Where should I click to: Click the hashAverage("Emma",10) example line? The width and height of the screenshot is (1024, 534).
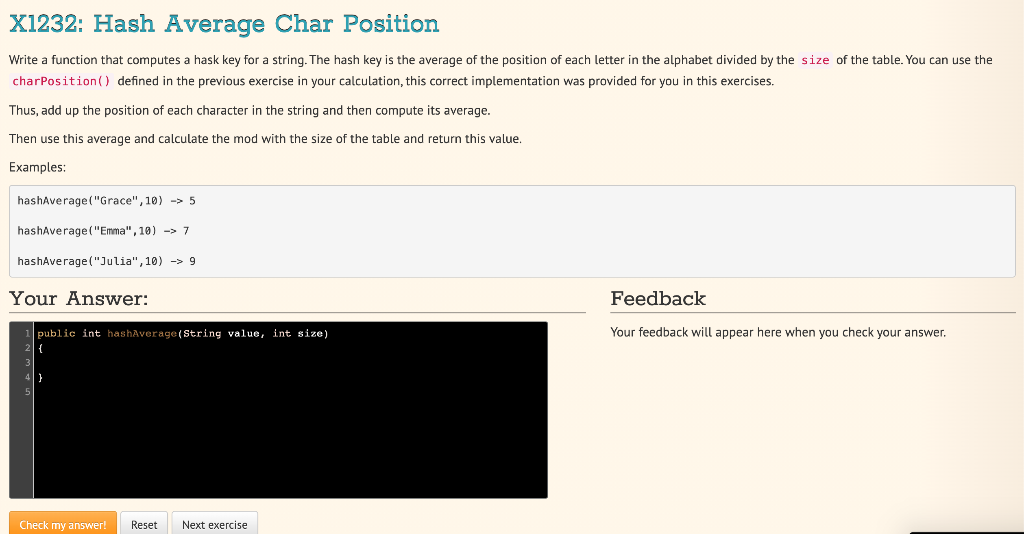tap(103, 230)
